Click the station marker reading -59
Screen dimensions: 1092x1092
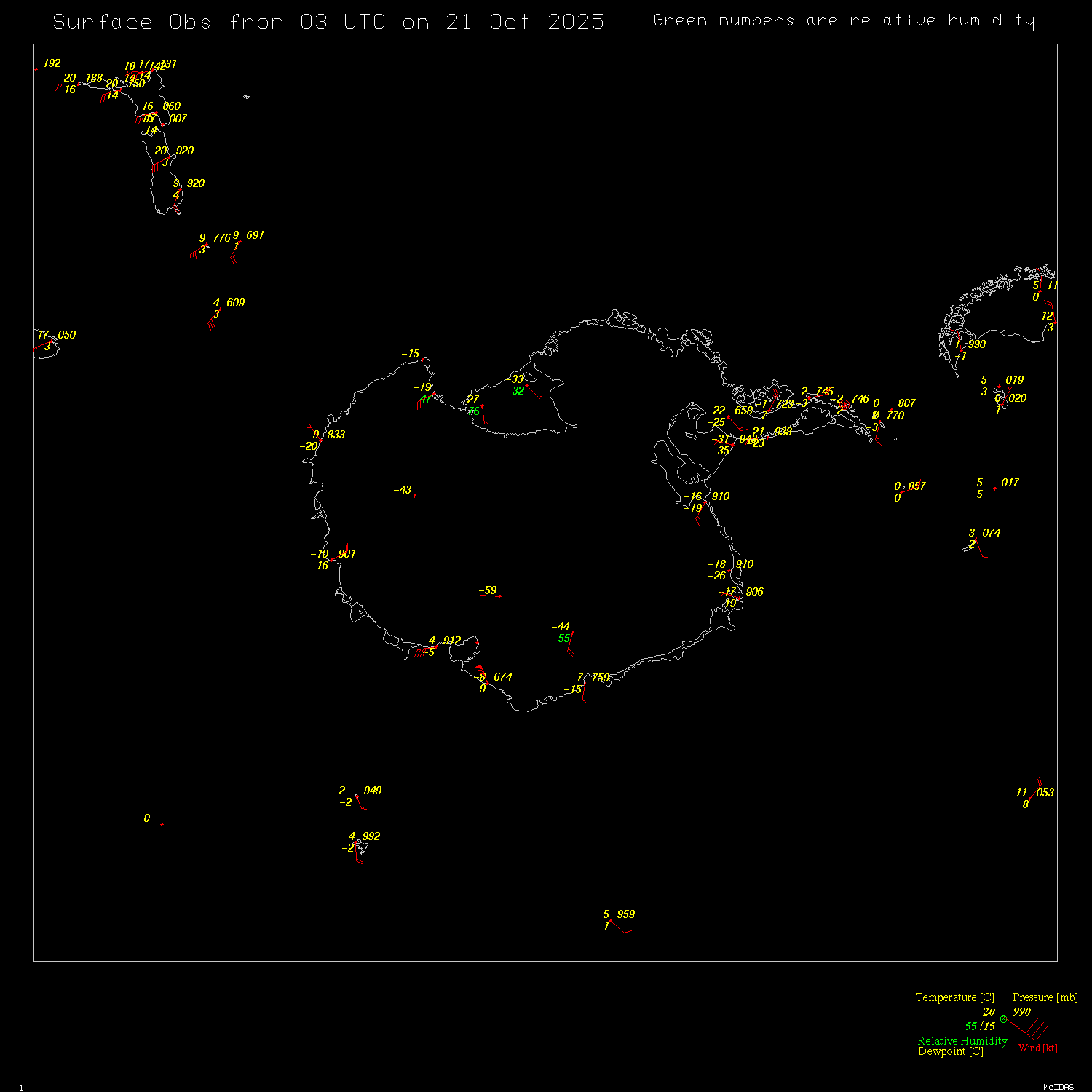(x=499, y=596)
